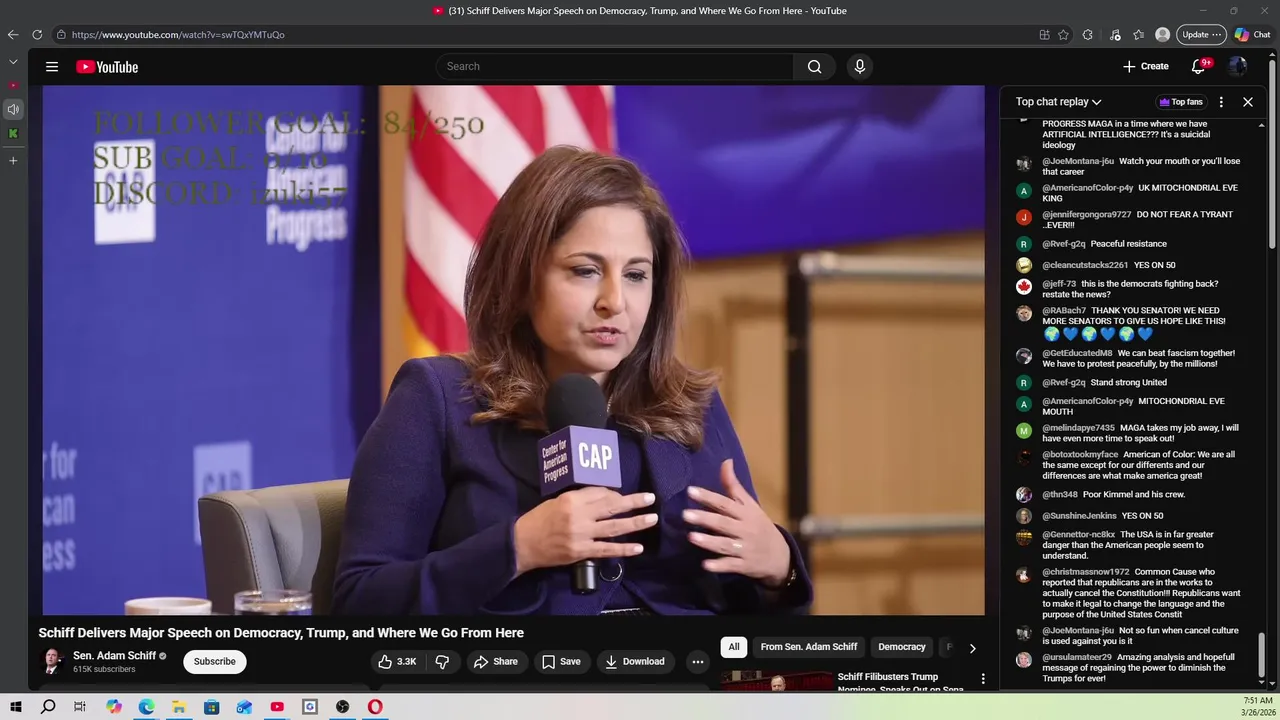Open Task View on the taskbar
The width and height of the screenshot is (1280, 720).
tap(80, 707)
